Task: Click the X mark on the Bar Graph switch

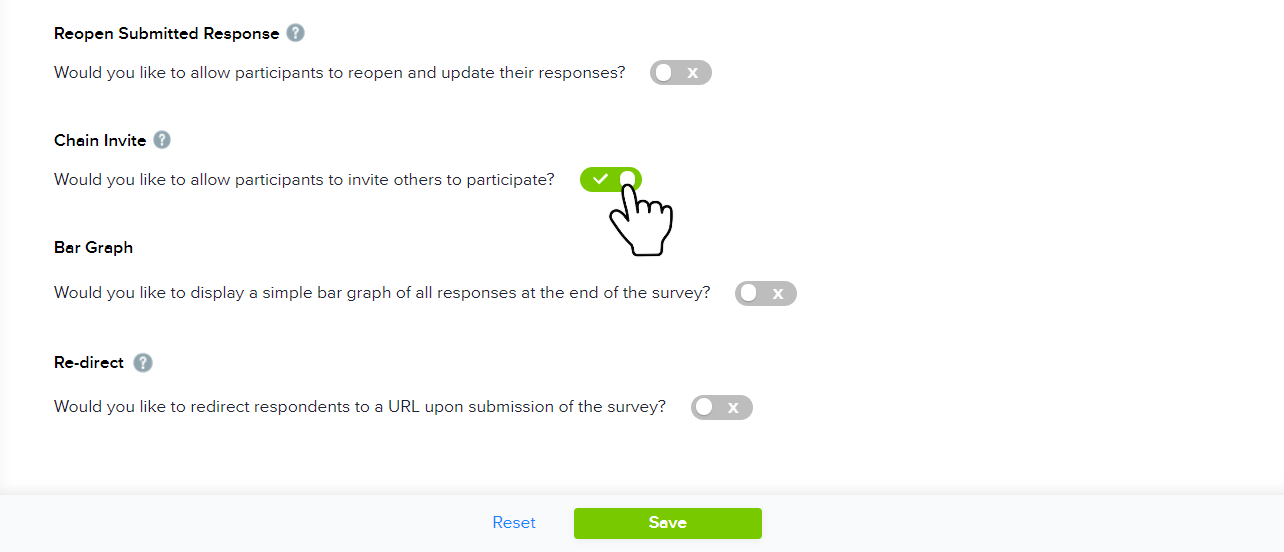Action: [x=777, y=293]
